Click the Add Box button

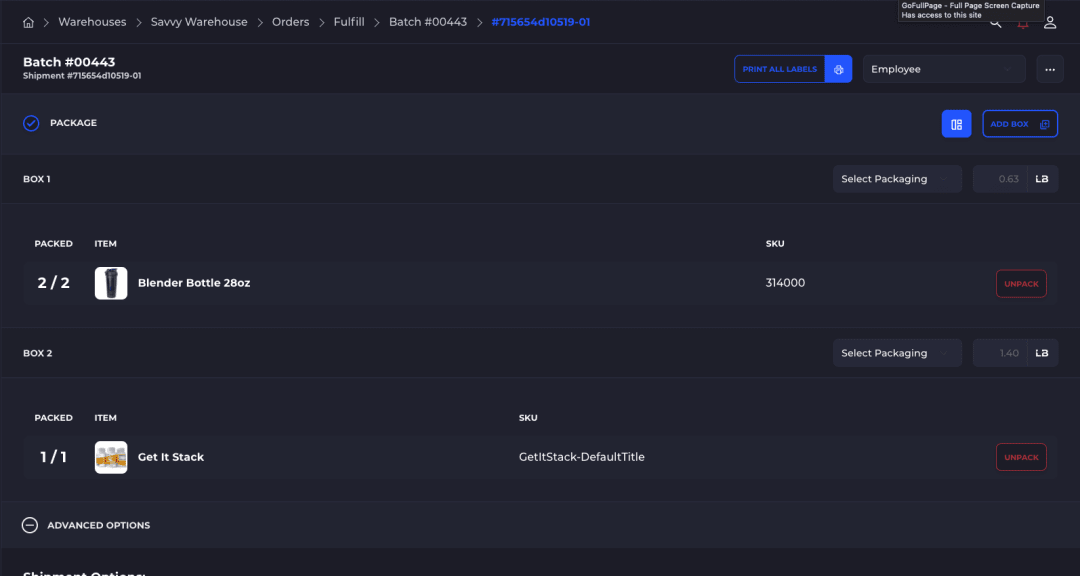(x=1019, y=124)
